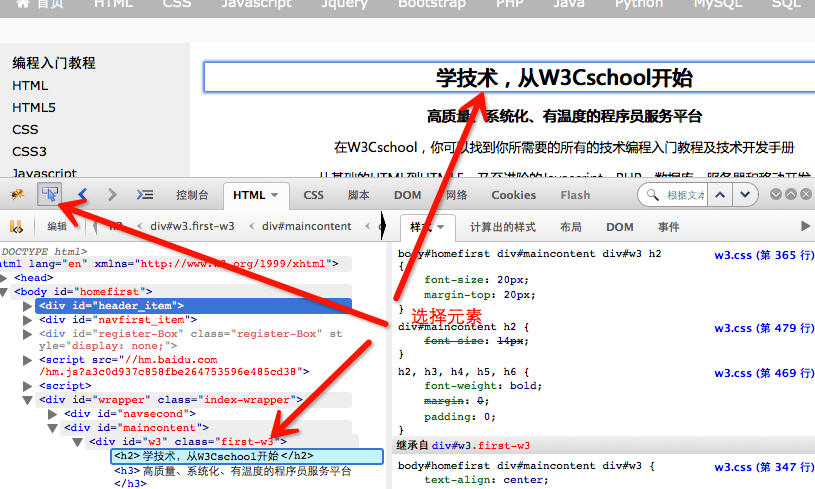
Task: Select the h3 高质量 node in HTML tree
Action: coord(232,477)
